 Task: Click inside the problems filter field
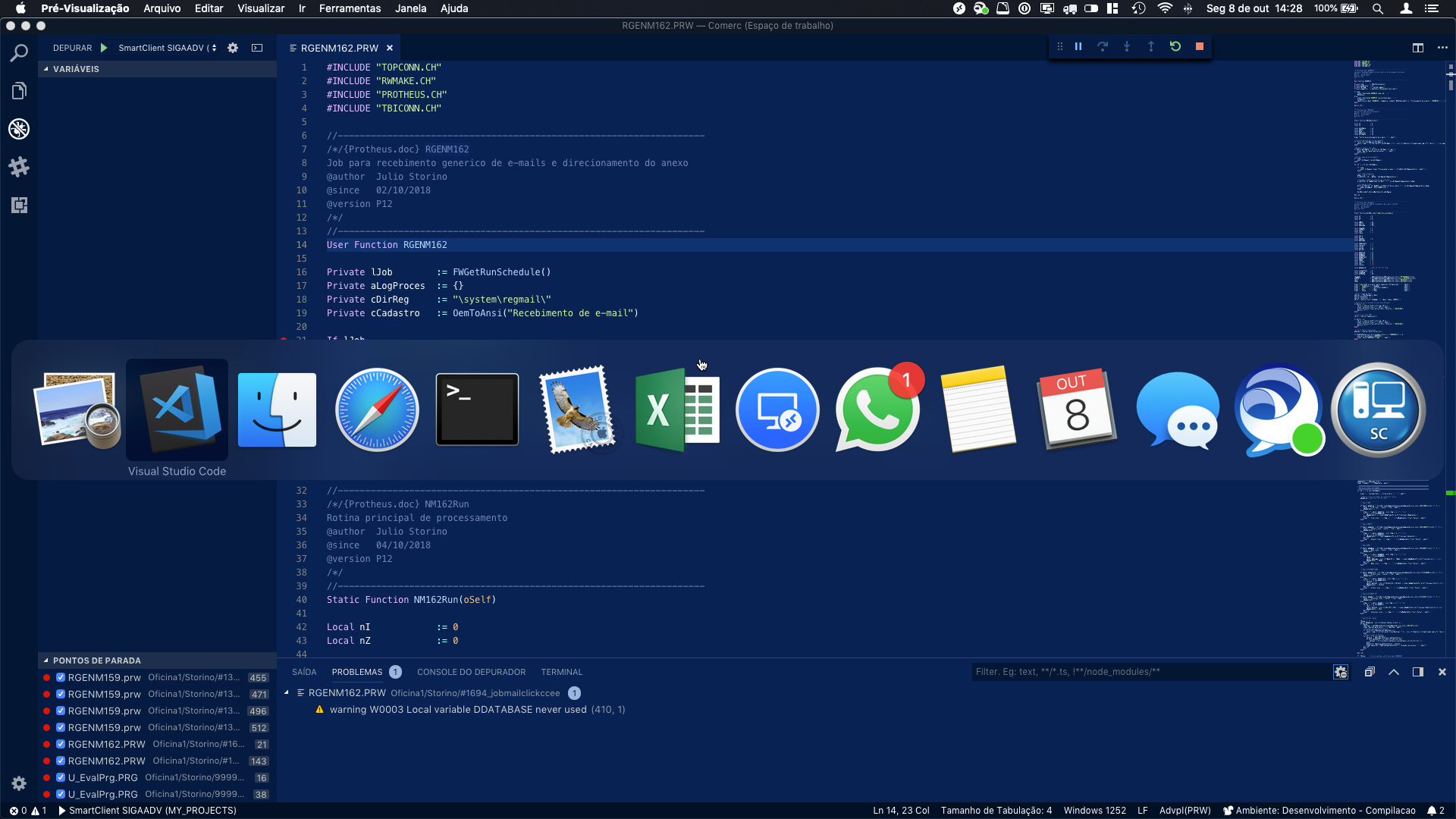coord(1100,671)
